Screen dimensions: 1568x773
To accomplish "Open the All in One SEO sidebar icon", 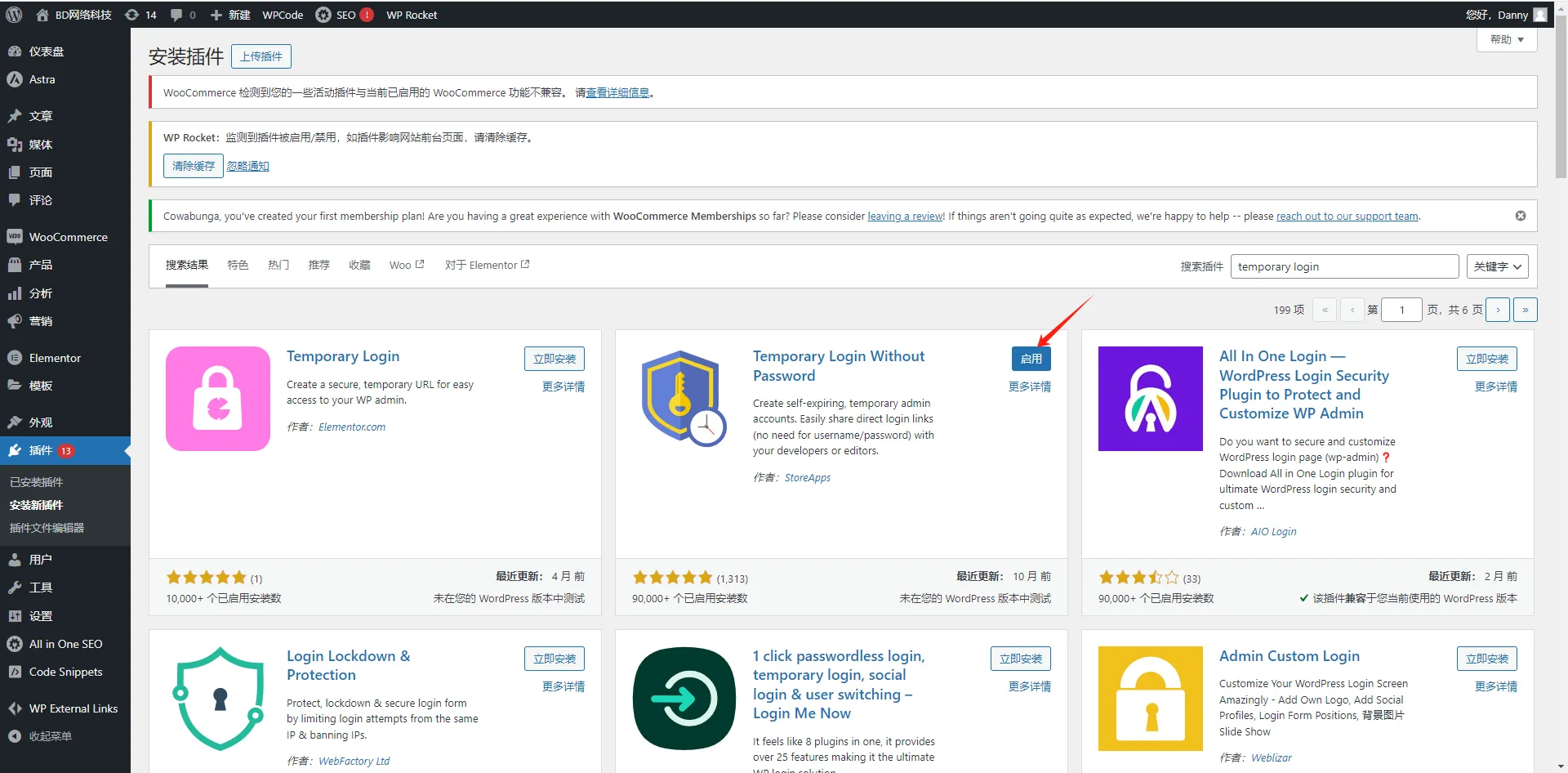I will pos(15,644).
